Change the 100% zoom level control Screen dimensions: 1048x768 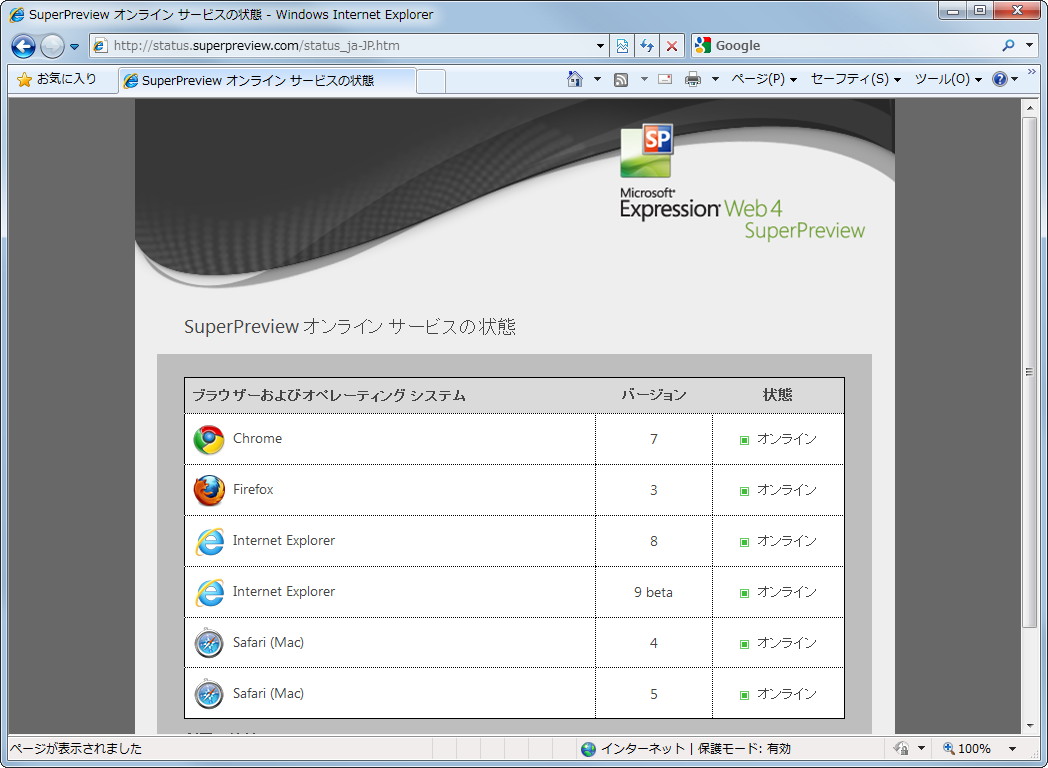tap(976, 748)
